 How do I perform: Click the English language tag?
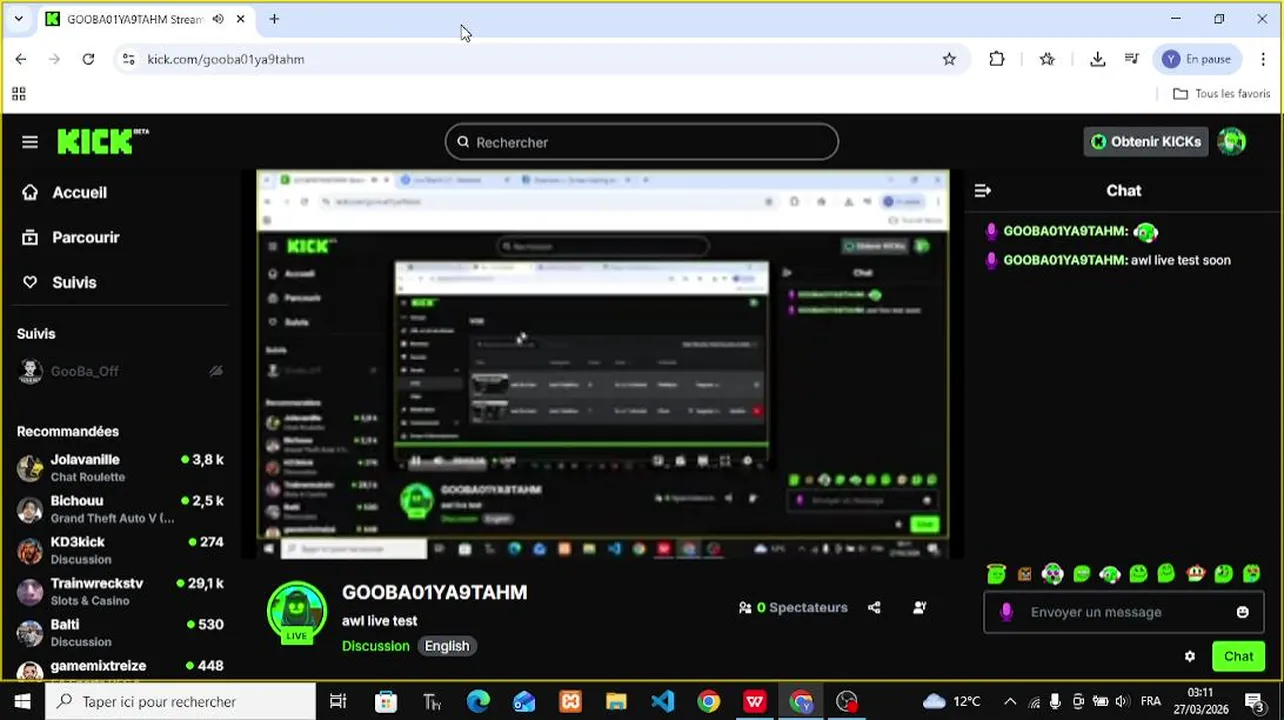[x=447, y=646]
